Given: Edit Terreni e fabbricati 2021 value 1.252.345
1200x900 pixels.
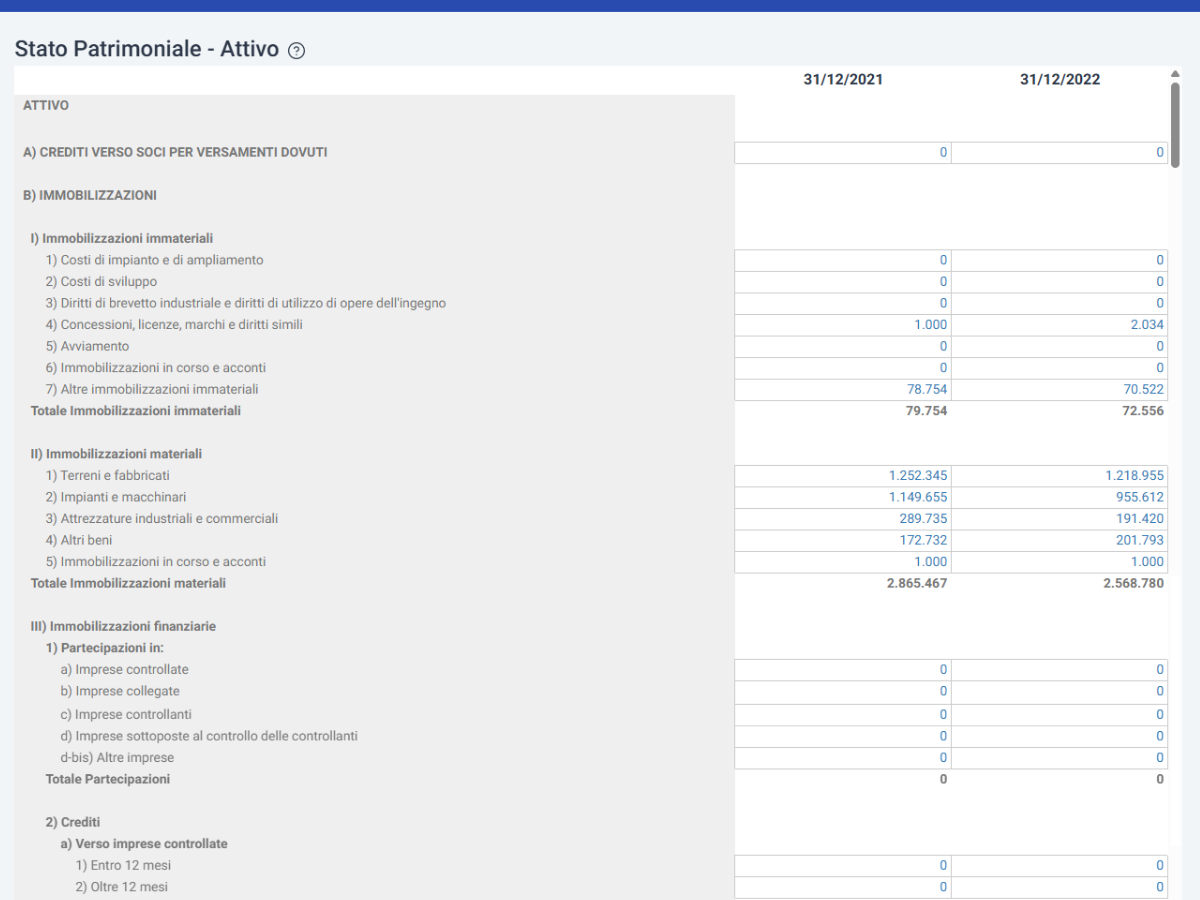Looking at the screenshot, I should pos(843,476).
